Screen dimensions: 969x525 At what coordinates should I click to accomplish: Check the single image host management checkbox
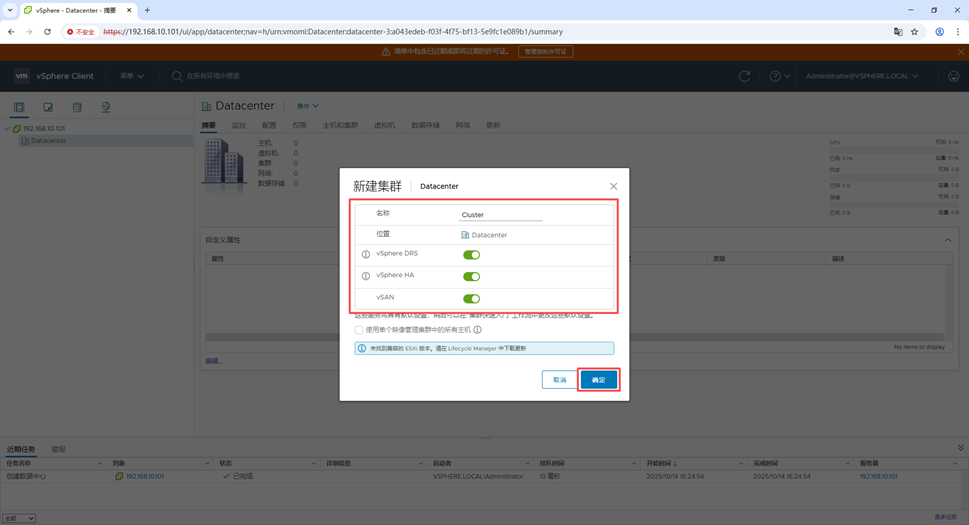click(x=359, y=330)
